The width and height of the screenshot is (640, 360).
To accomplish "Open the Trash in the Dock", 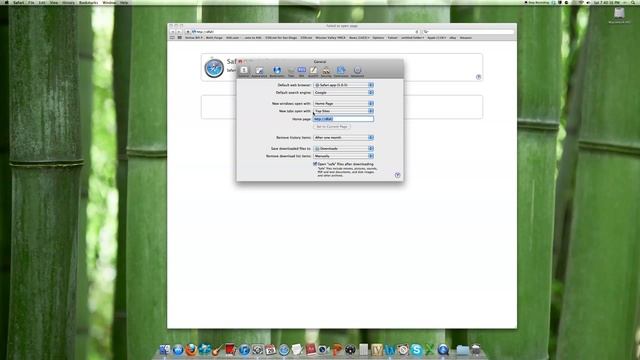I will (x=476, y=349).
